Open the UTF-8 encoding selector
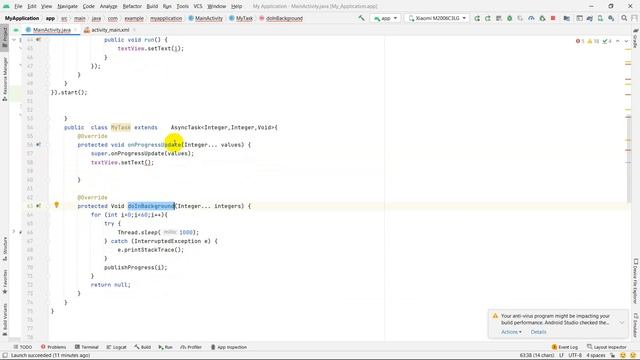 (x=575, y=355)
